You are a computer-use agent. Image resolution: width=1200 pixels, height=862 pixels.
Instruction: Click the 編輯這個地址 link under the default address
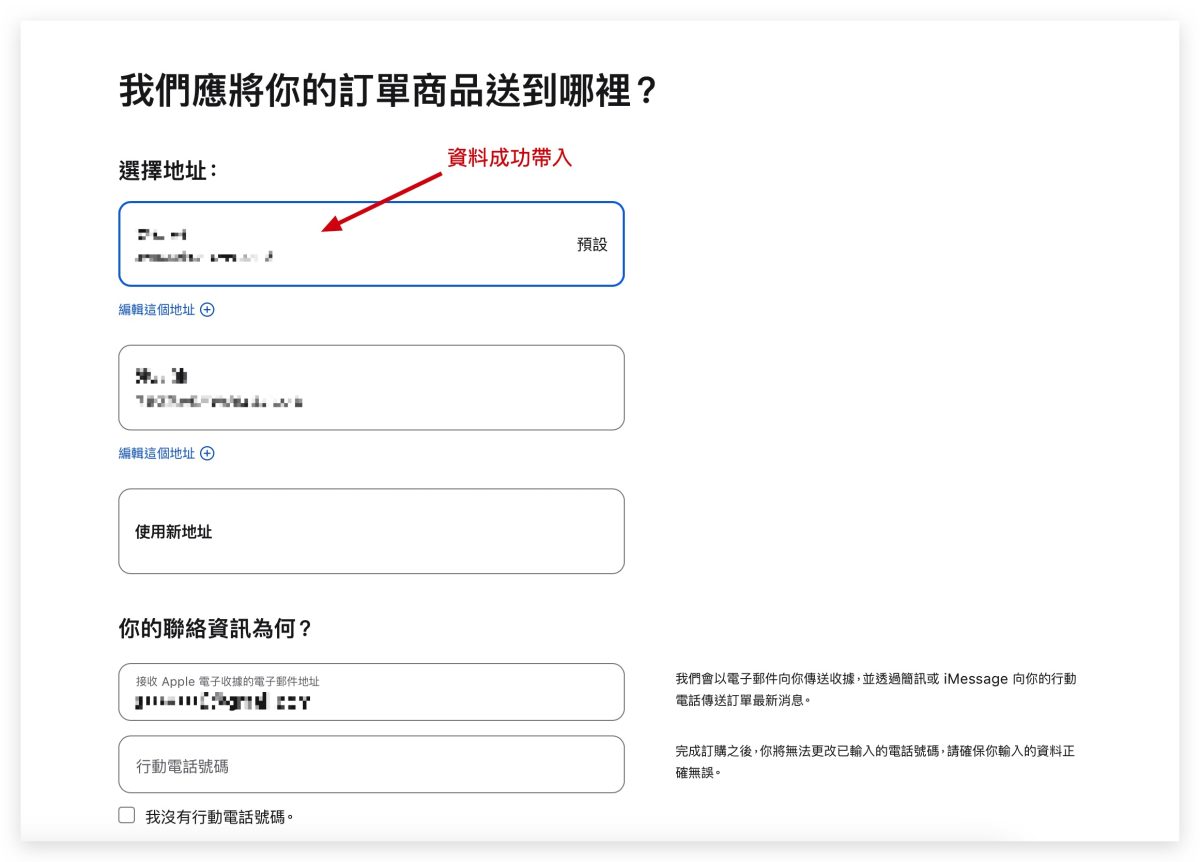[155, 310]
